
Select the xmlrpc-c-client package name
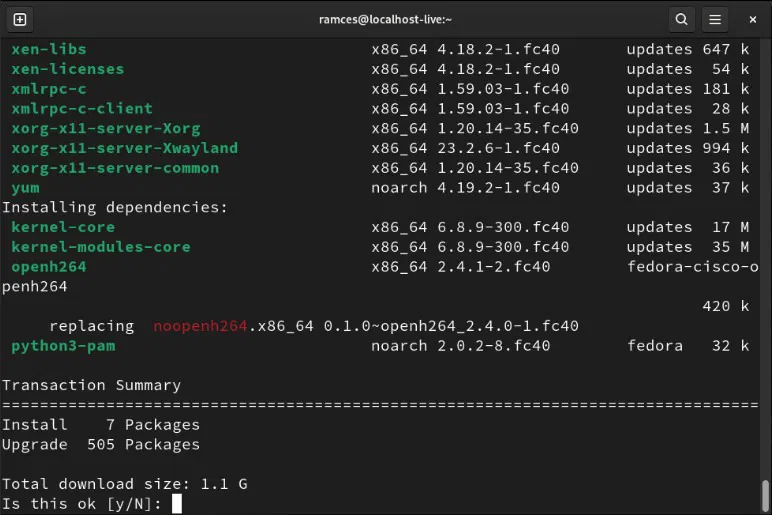tap(82, 109)
